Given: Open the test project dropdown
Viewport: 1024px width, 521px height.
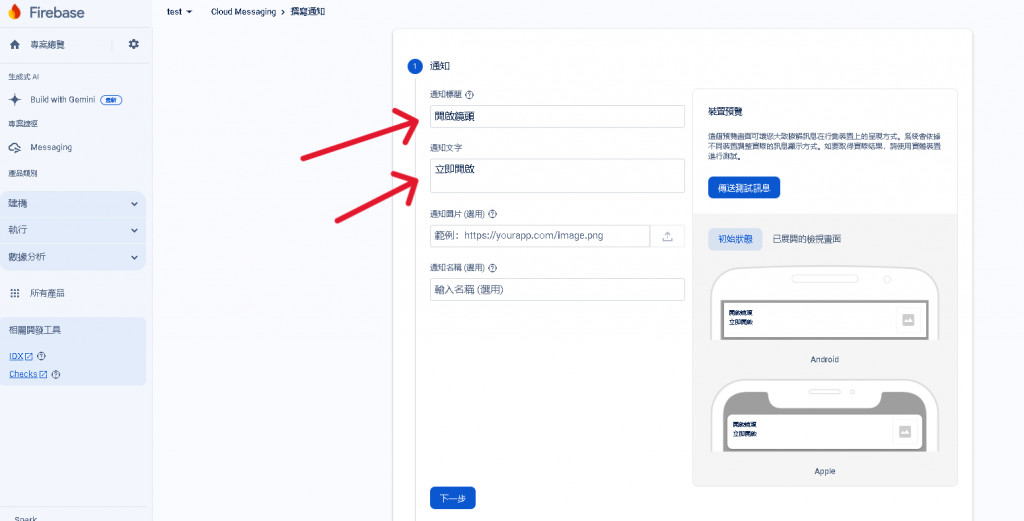Looking at the screenshot, I should click(179, 12).
